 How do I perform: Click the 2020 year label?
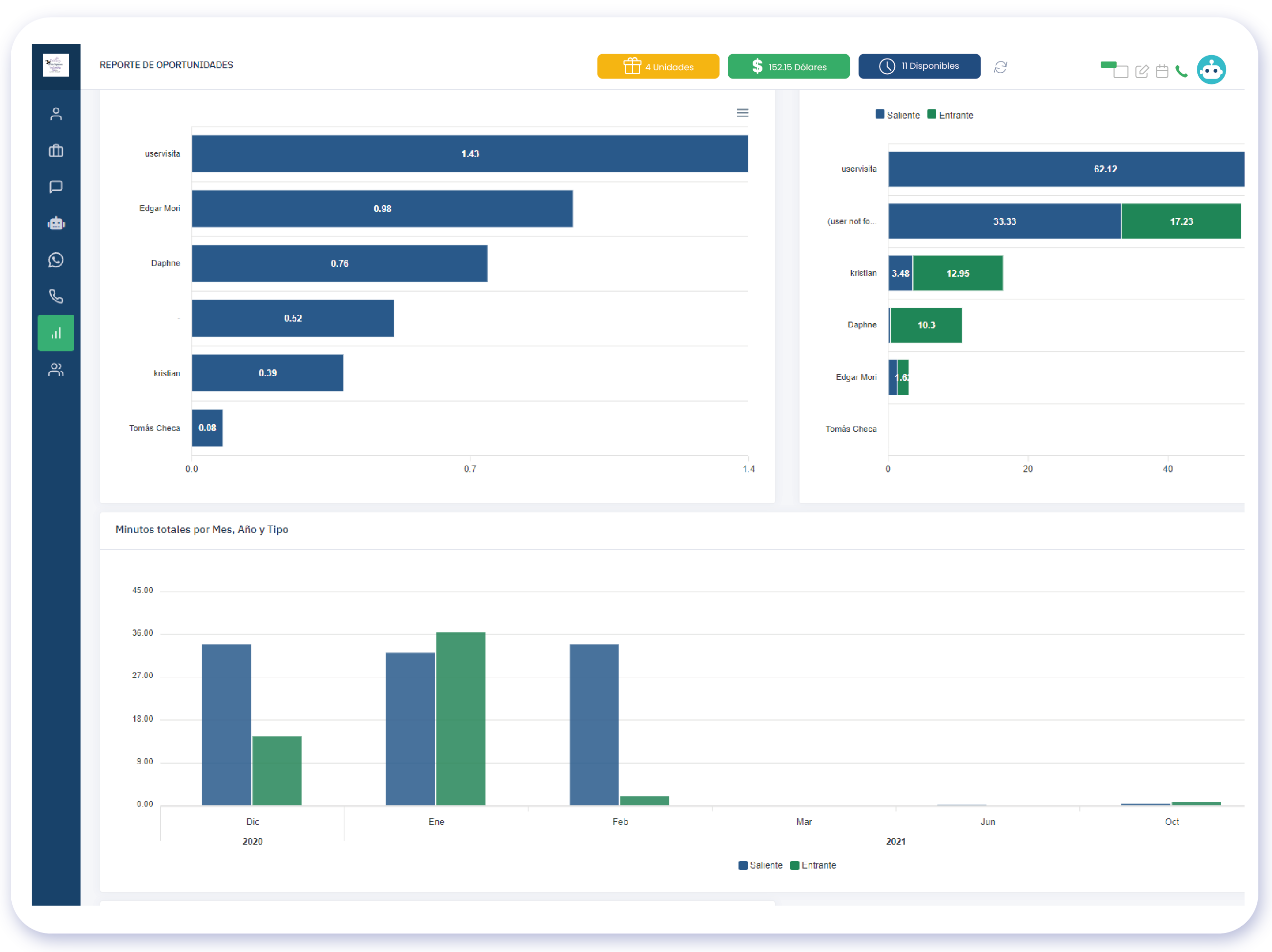tap(252, 841)
